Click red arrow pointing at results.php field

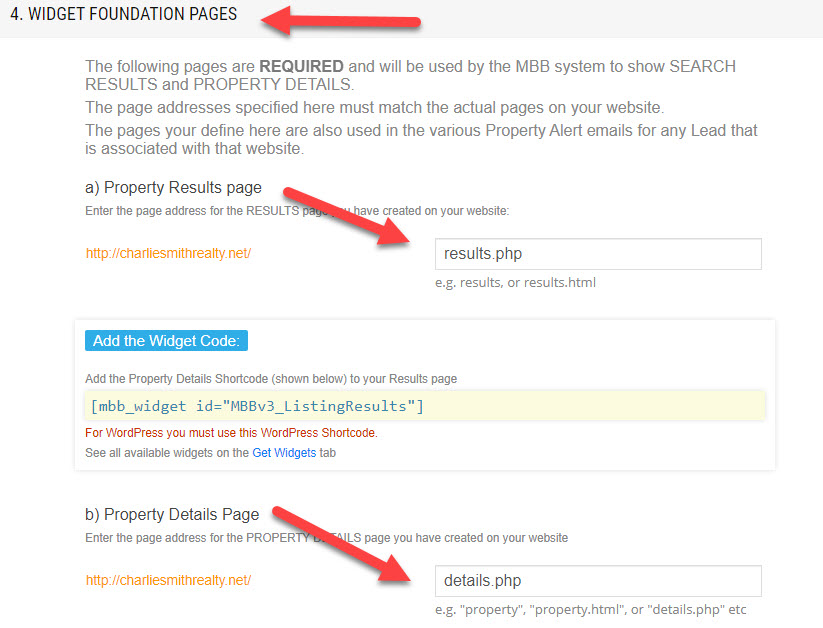coord(350,217)
